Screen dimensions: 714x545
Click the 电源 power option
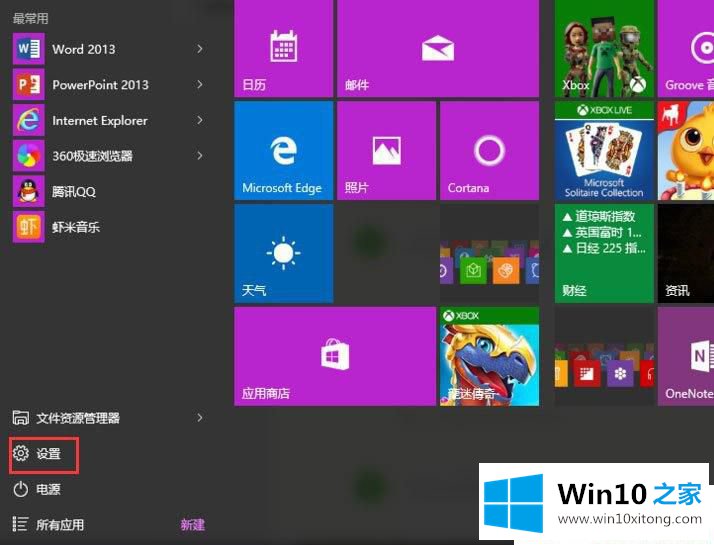click(36, 489)
